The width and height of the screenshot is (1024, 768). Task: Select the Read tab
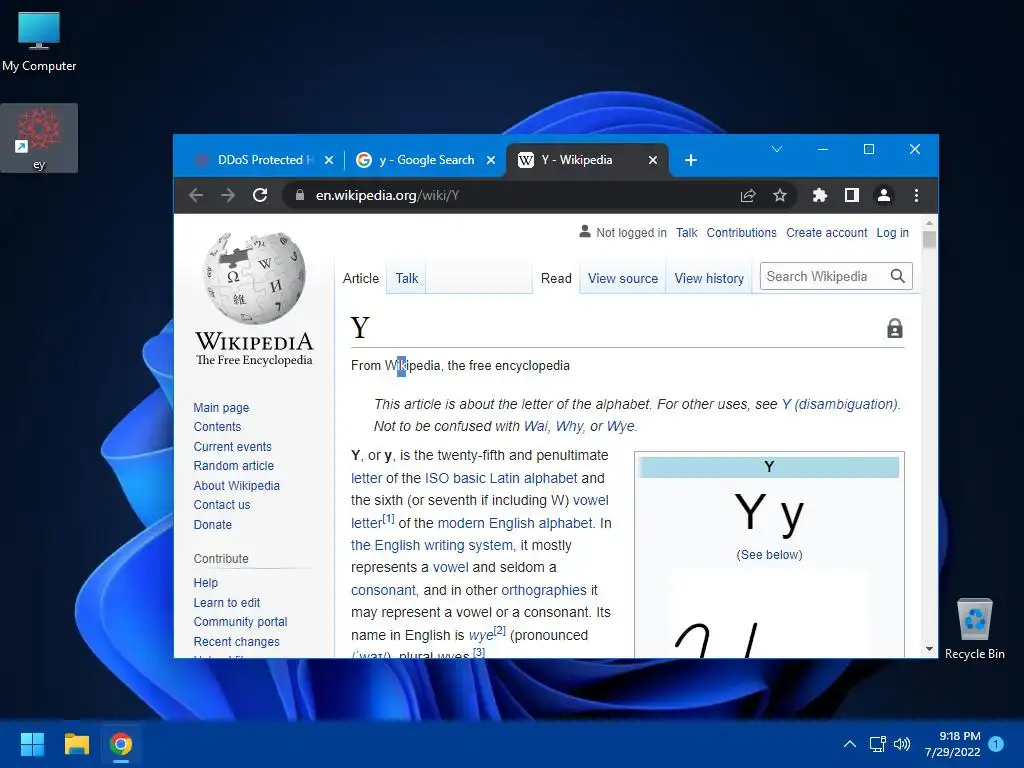click(556, 278)
